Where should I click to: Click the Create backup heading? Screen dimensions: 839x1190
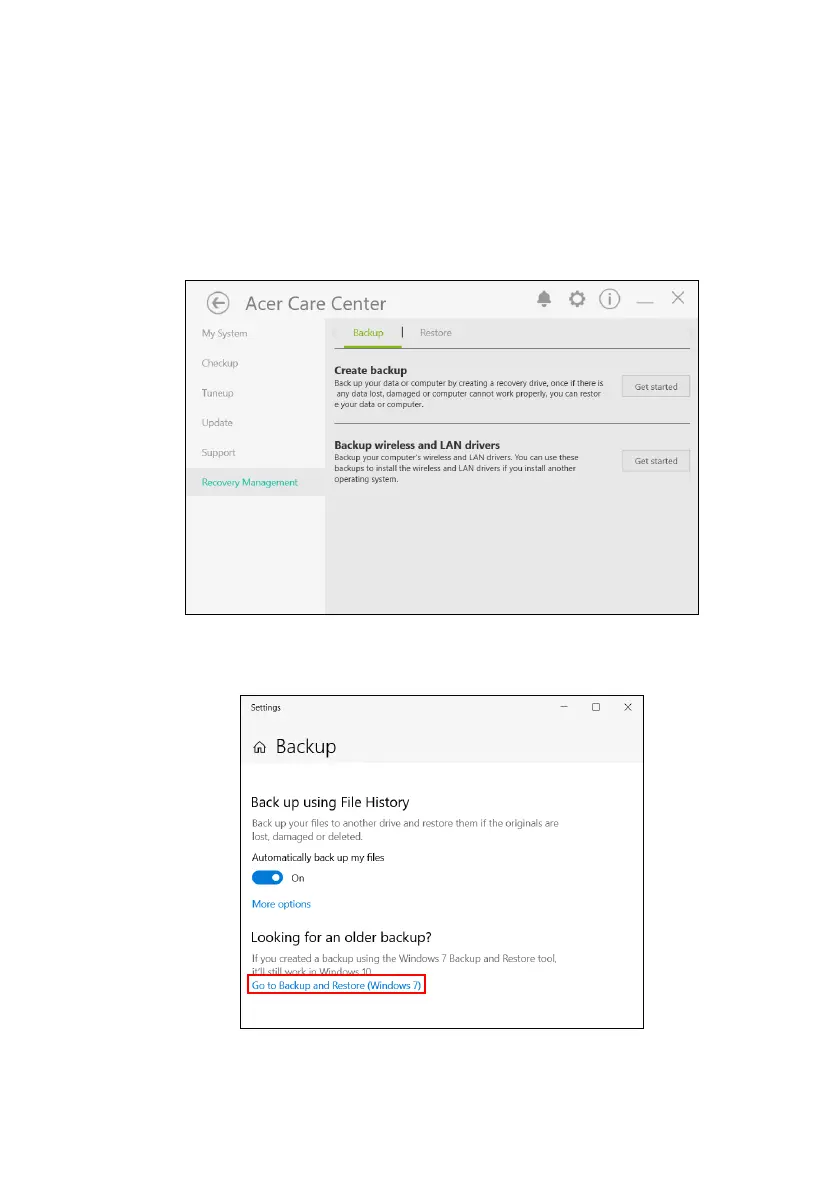point(371,370)
